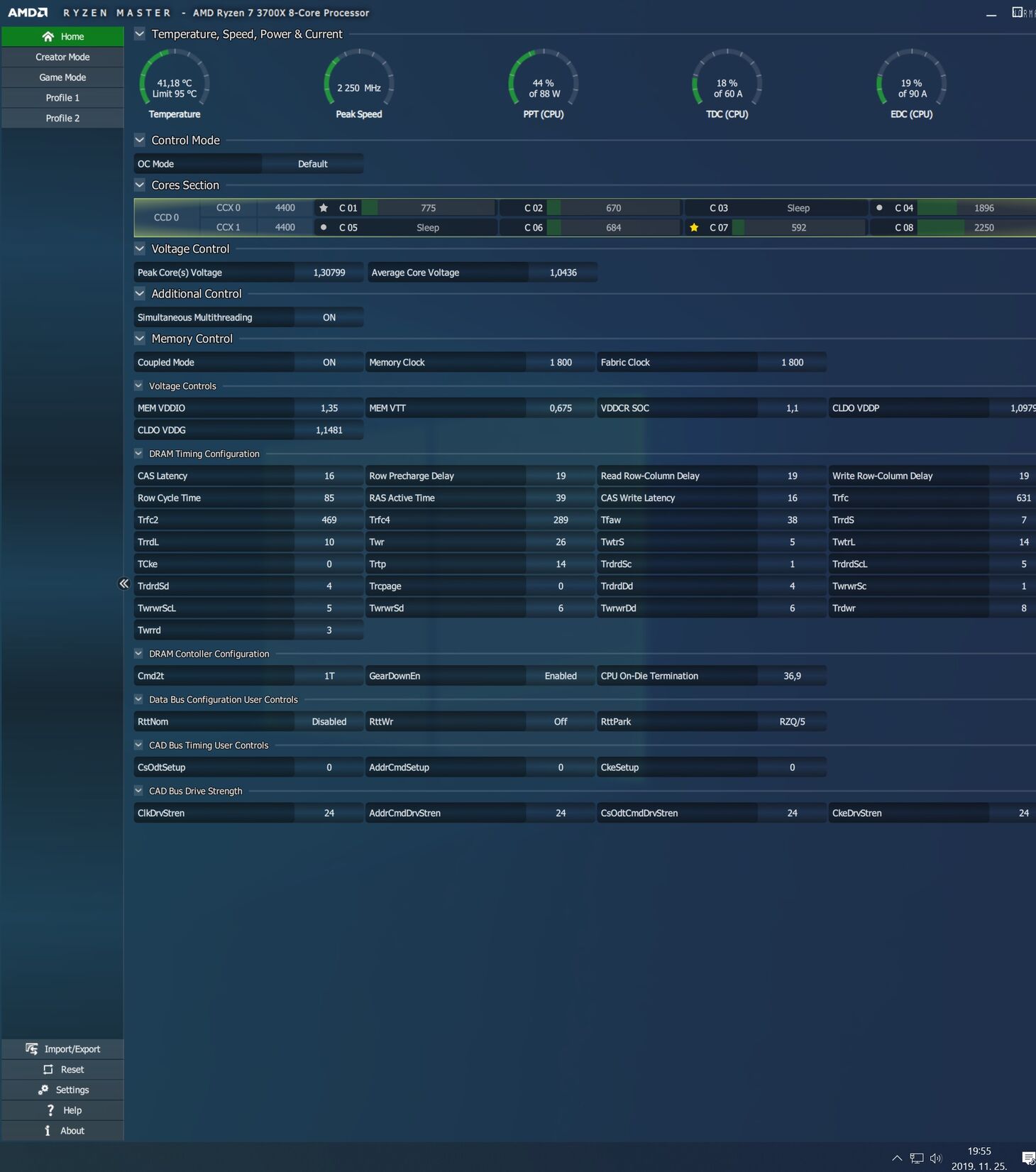Open the Windows notification center icon
The image size is (1036, 1172).
(1028, 1159)
